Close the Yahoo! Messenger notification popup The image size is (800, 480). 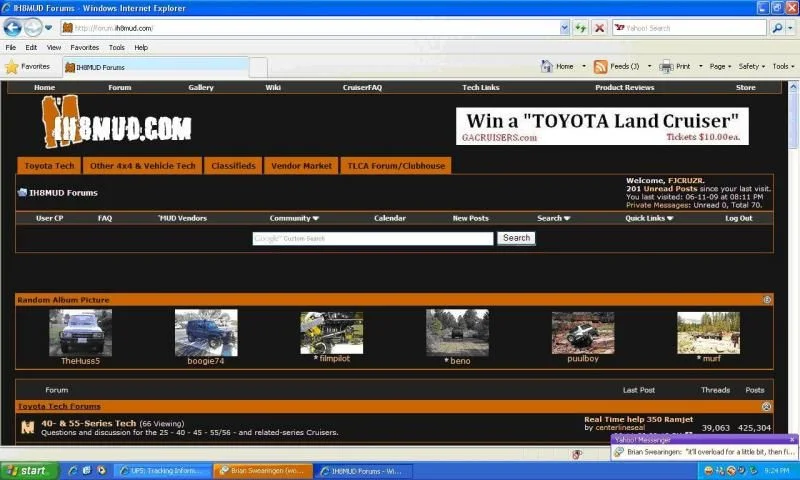coord(792,440)
